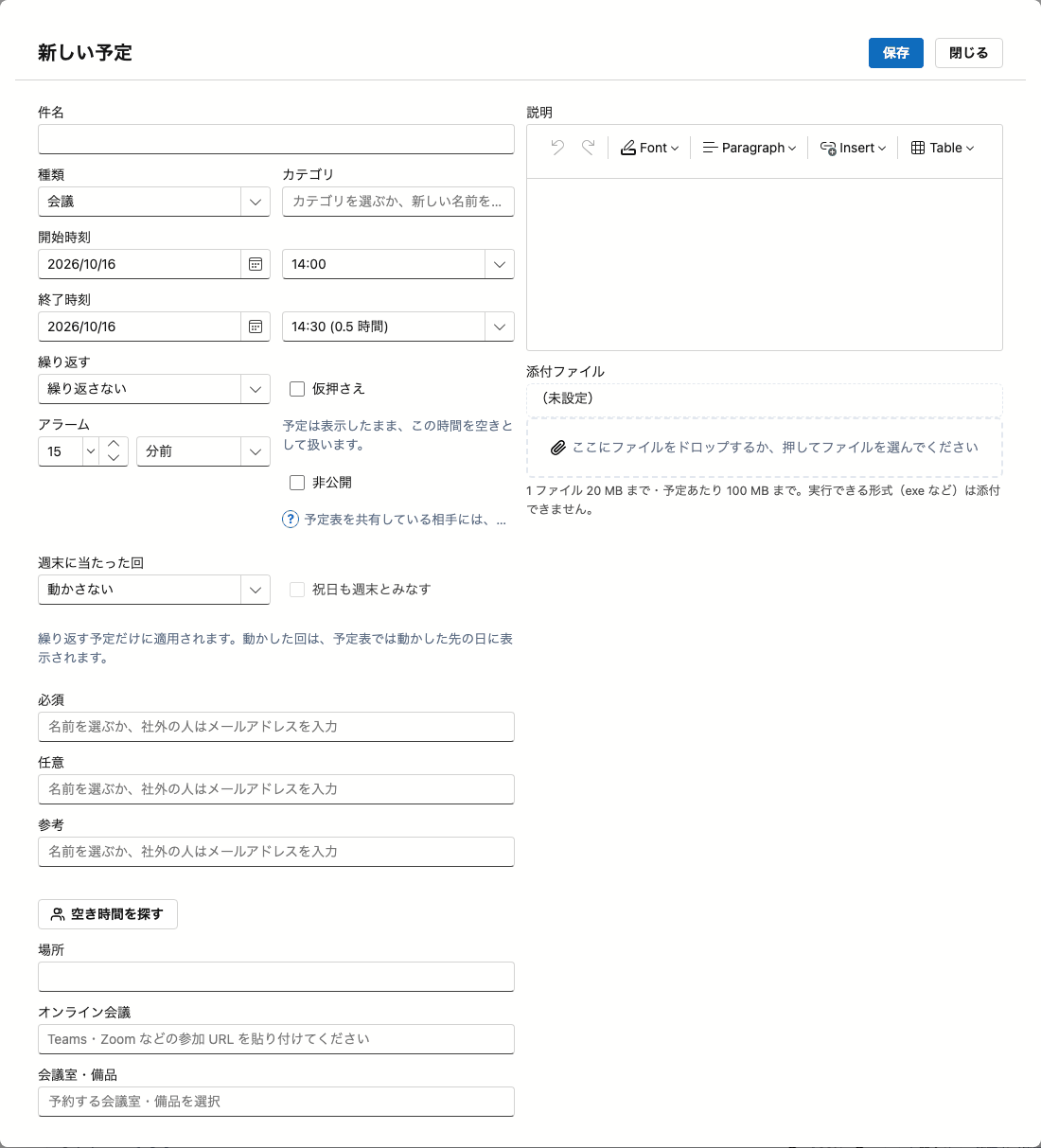The image size is (1041, 1148).
Task: Open the Insert menu
Action: 854,148
